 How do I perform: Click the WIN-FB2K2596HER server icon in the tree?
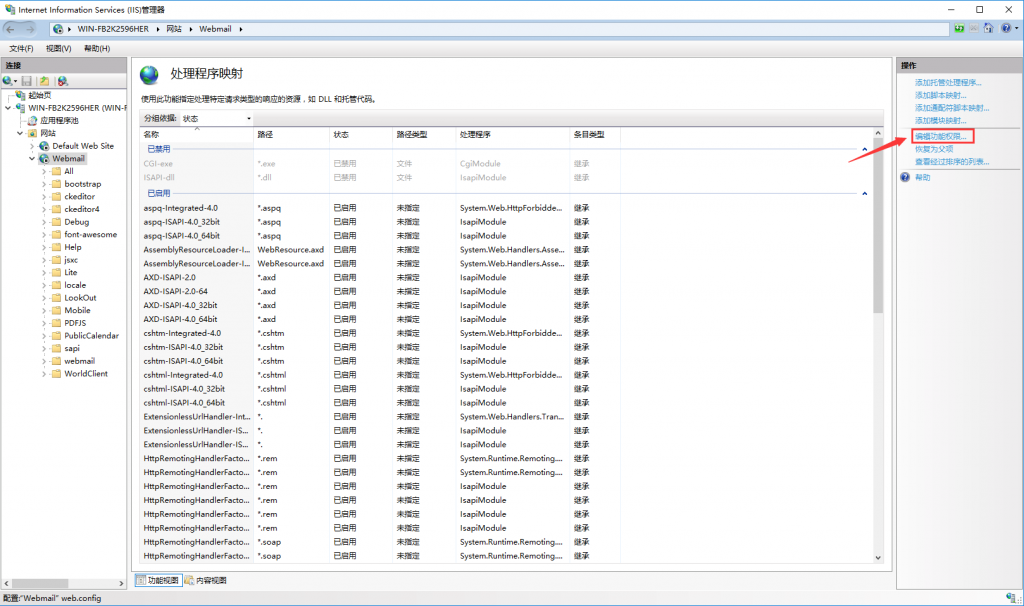click(x=21, y=108)
